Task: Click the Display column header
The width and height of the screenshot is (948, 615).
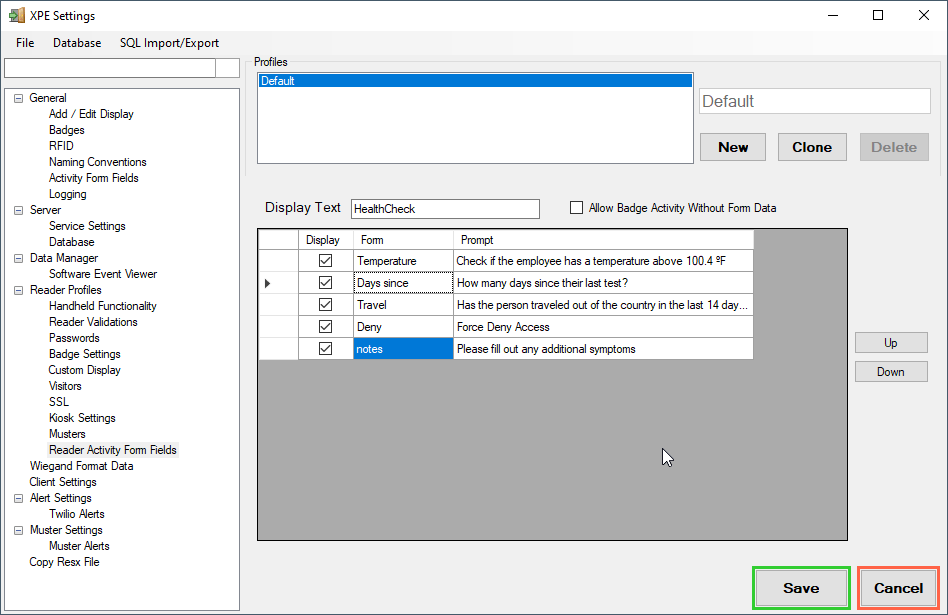Action: pos(326,240)
